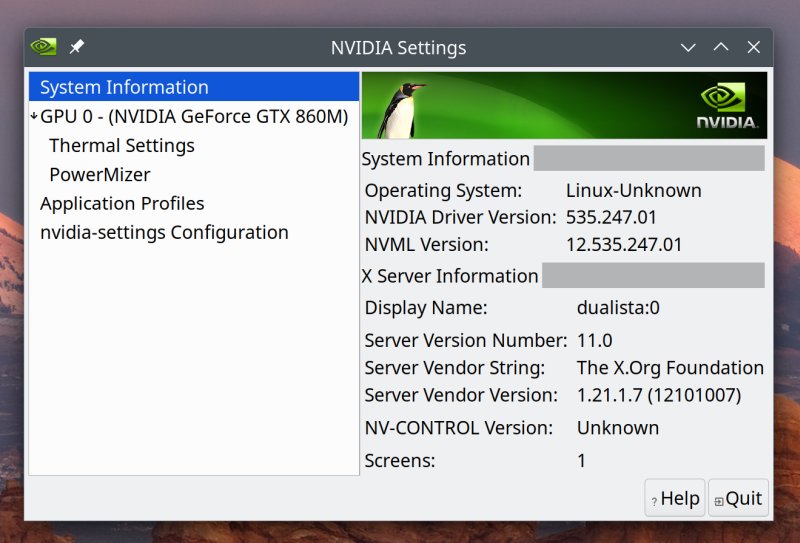800x543 pixels.
Task: Click the question mark icon on Help
Action: pyautogui.click(x=654, y=501)
